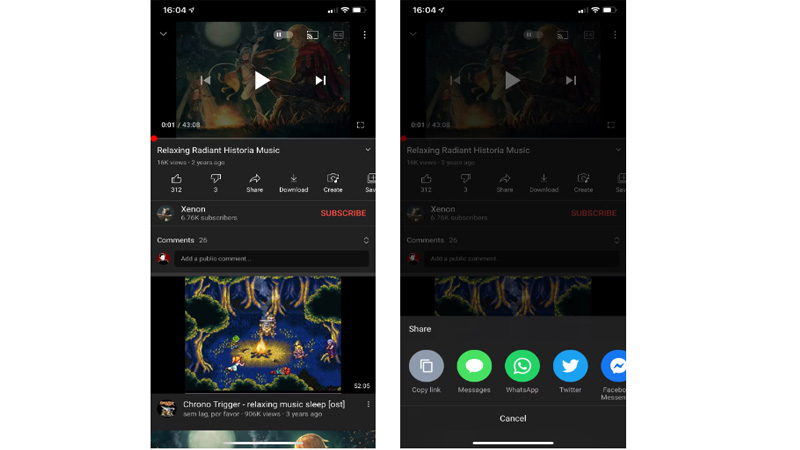Open options for the Chrono Trigger video

coord(368,404)
